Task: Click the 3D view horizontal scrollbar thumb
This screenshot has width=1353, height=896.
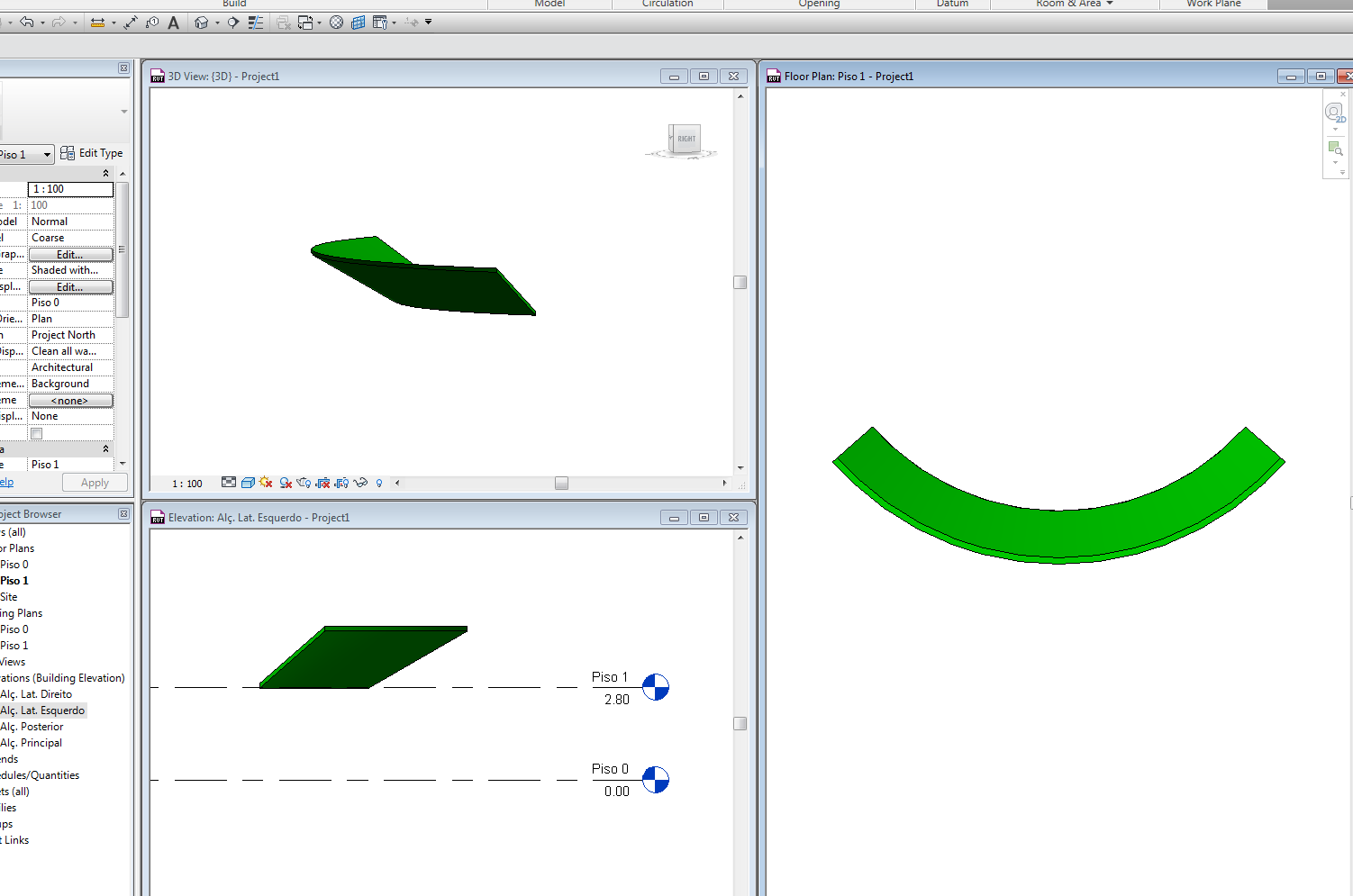Action: pyautogui.click(x=561, y=484)
